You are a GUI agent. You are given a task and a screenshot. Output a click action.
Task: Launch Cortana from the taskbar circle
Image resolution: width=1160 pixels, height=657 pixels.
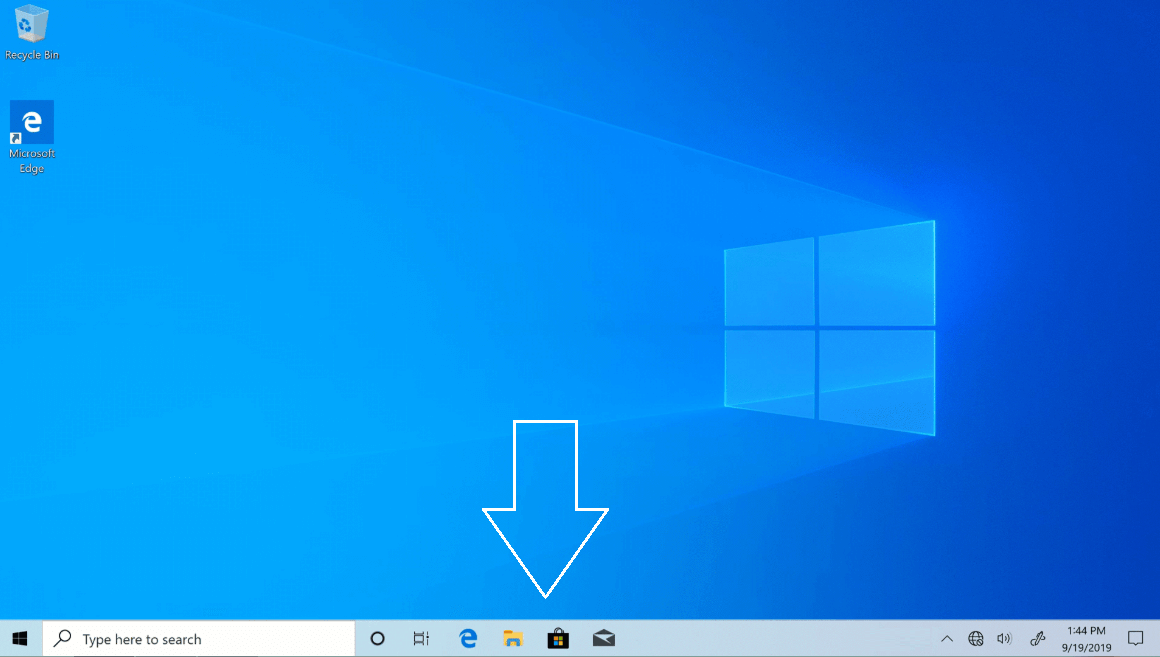(377, 639)
